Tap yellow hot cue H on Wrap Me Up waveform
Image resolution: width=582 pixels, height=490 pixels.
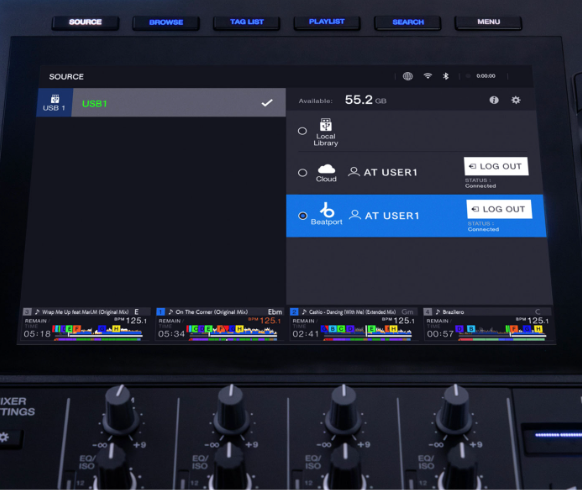click(116, 329)
